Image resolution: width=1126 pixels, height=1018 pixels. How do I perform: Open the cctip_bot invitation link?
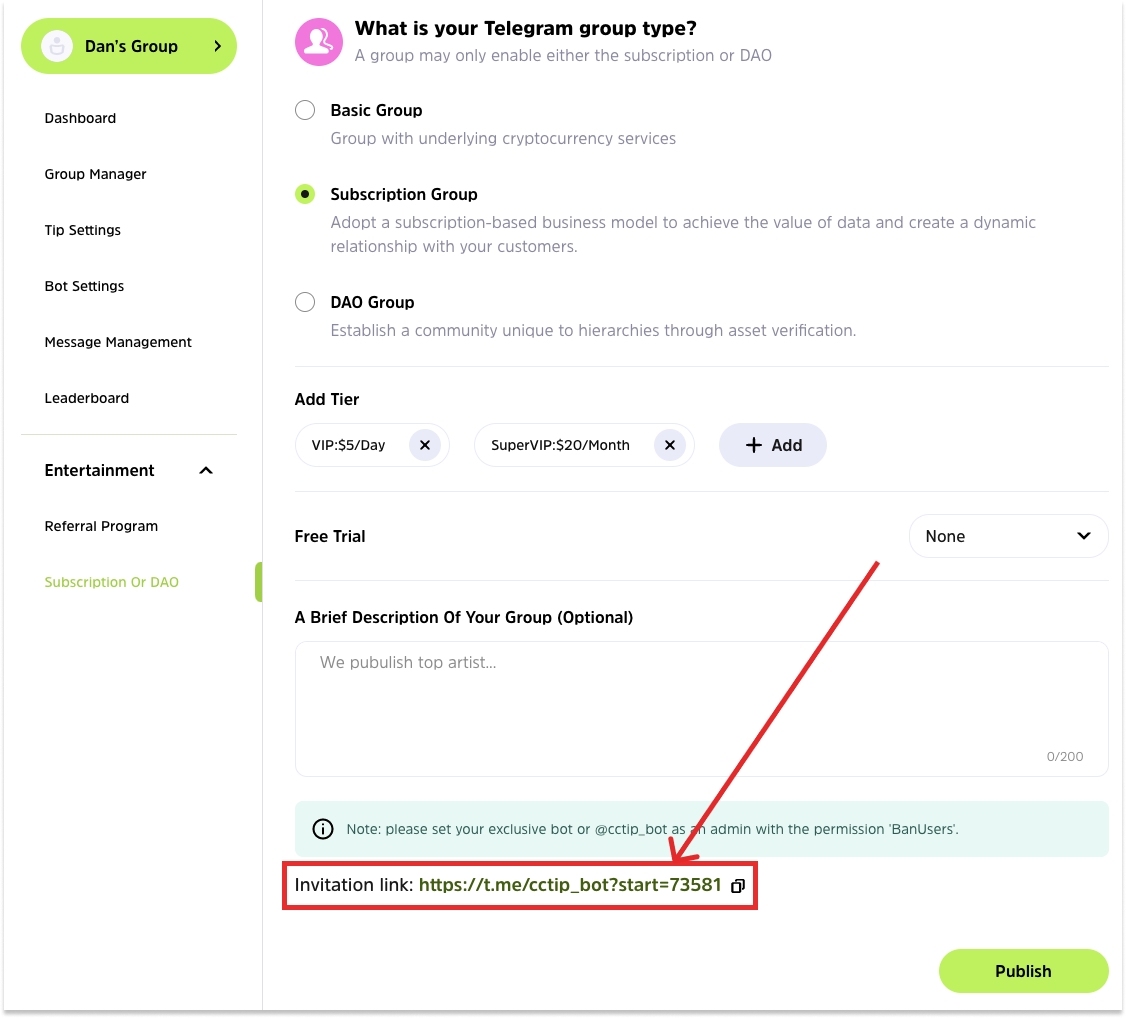click(x=569, y=885)
